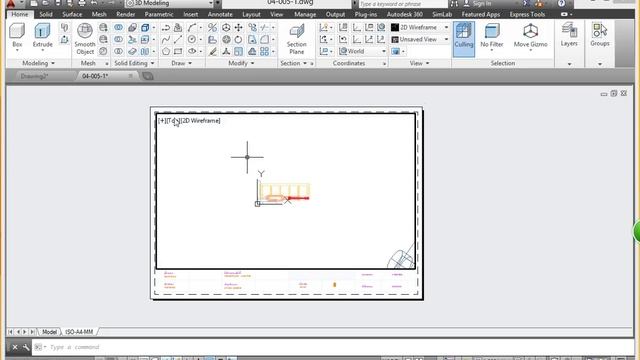Close the command line with X icon
This screenshot has height=360, width=640.
15,347
